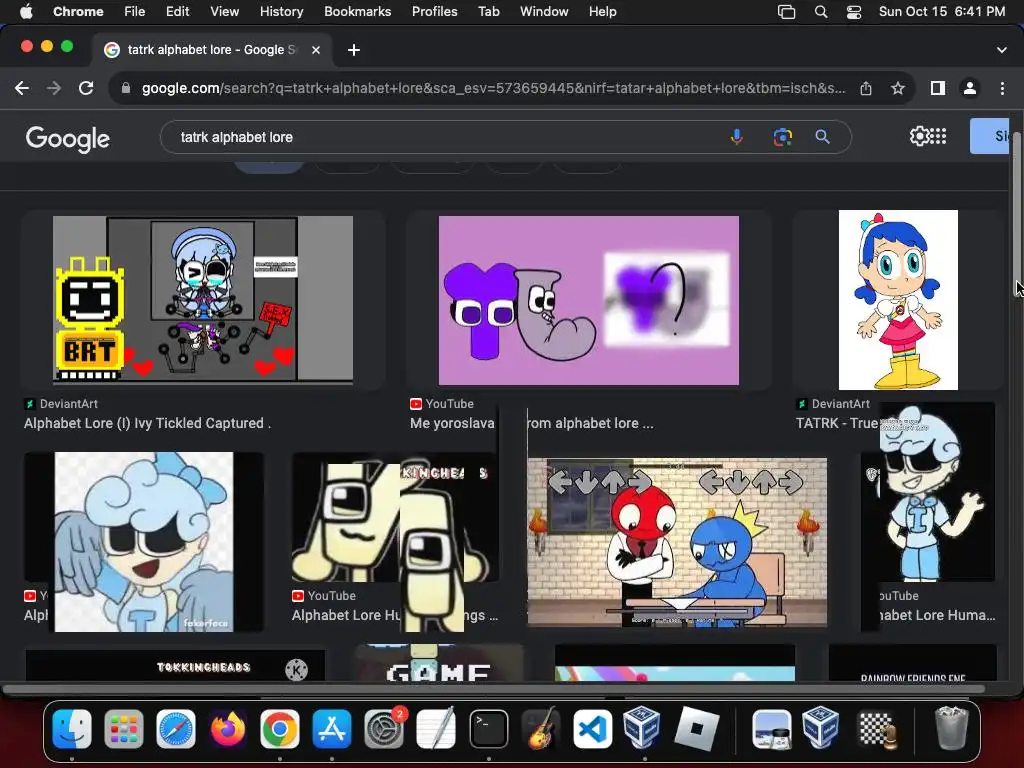Open the Edit menu
Viewport: 1024px width, 768px height.
(177, 11)
